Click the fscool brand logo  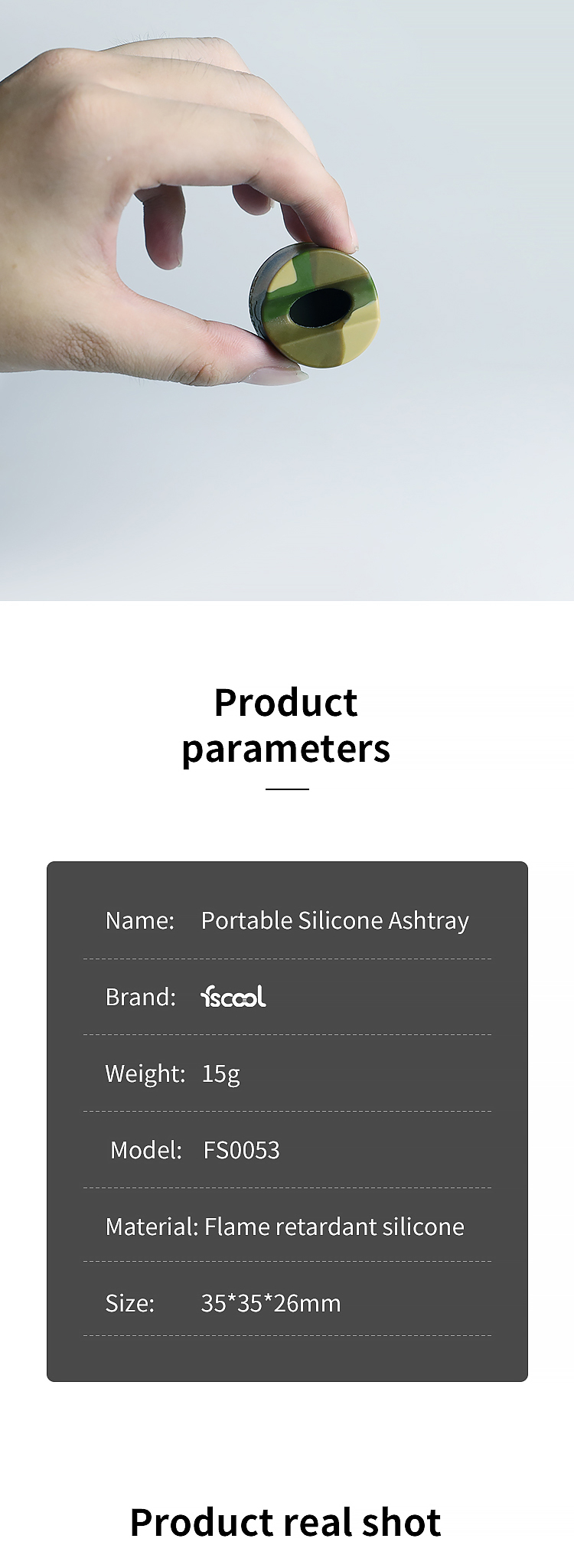click(233, 996)
